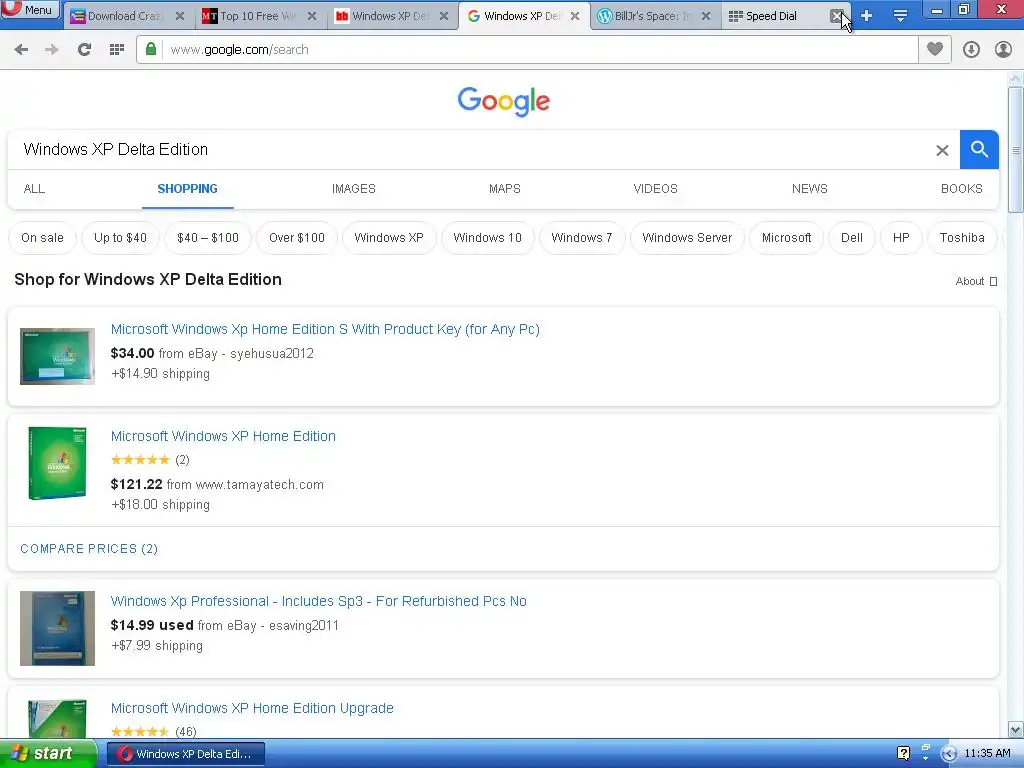Go back to previous page

tap(21, 50)
